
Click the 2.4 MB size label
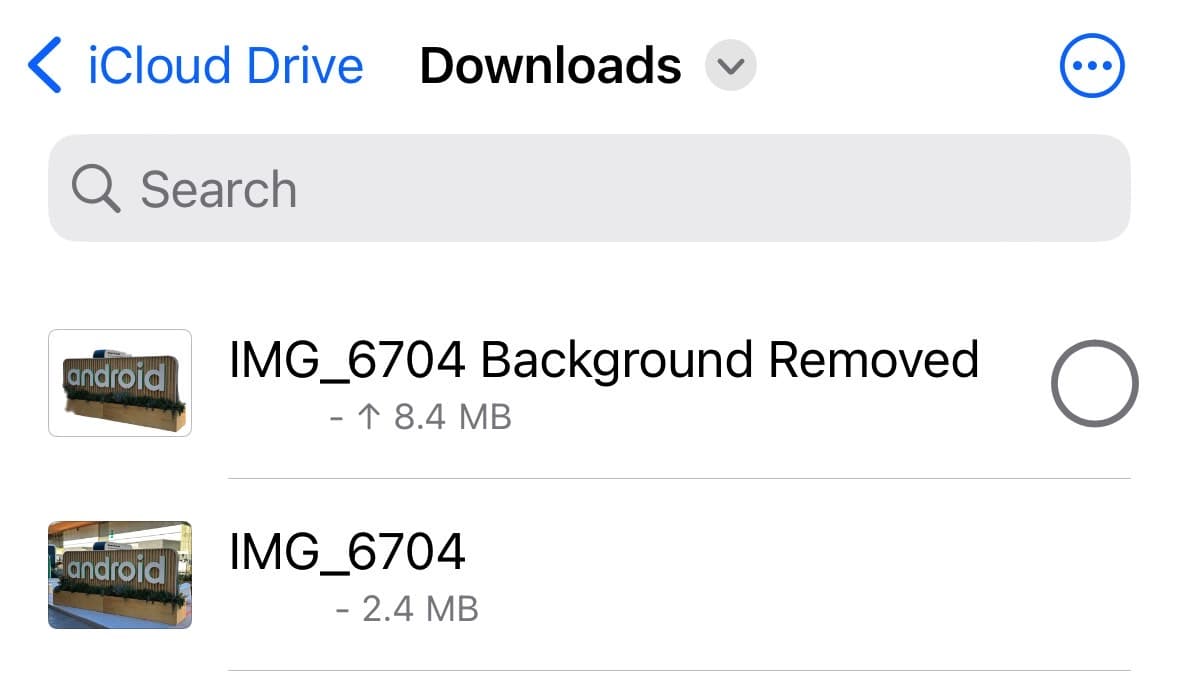[420, 608]
